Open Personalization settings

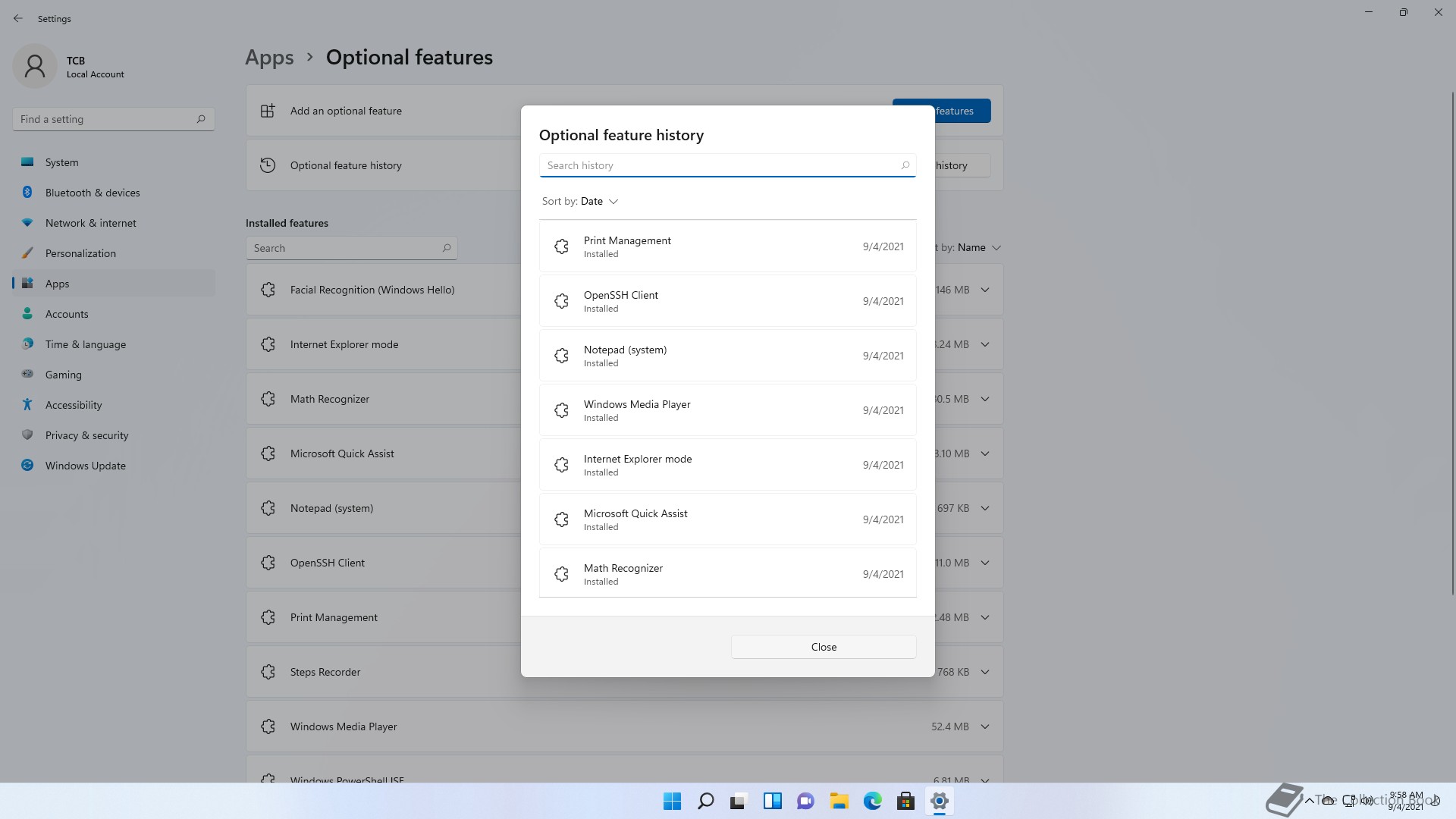pyautogui.click(x=114, y=253)
